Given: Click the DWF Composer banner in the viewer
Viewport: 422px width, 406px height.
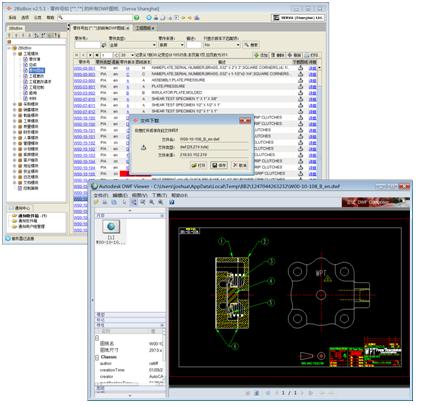Looking at the screenshot, I should coord(375,202).
